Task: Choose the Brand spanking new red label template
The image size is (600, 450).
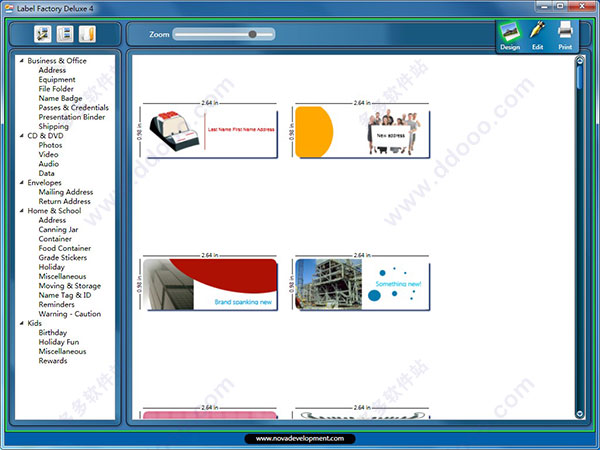Action: 210,284
